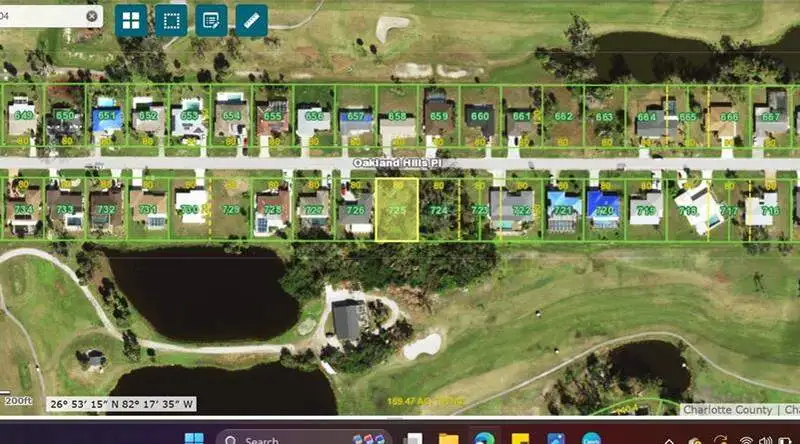800x444 pixels.
Task: Open the notes/edit form tool
Action: pos(211,21)
